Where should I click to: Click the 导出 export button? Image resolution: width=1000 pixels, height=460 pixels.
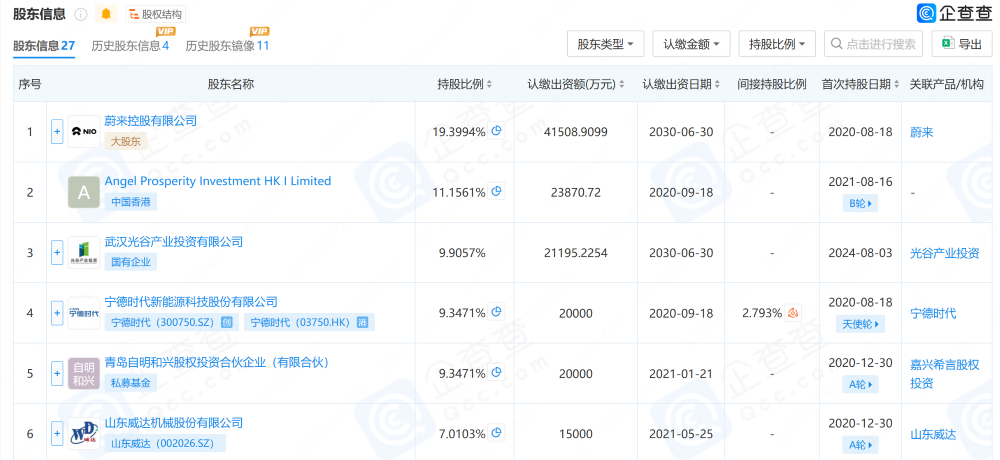[962, 44]
